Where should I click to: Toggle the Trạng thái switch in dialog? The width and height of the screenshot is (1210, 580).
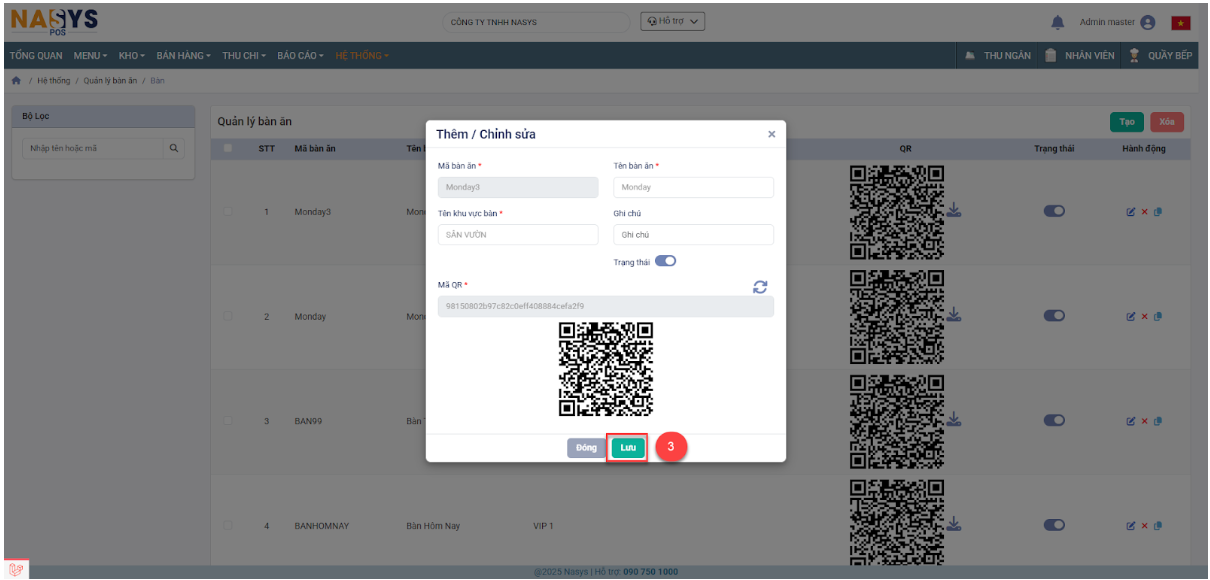pos(665,262)
